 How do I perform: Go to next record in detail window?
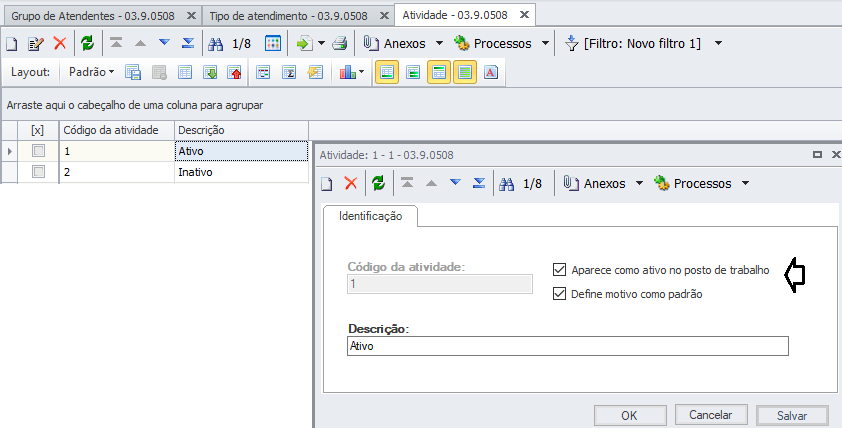(455, 183)
